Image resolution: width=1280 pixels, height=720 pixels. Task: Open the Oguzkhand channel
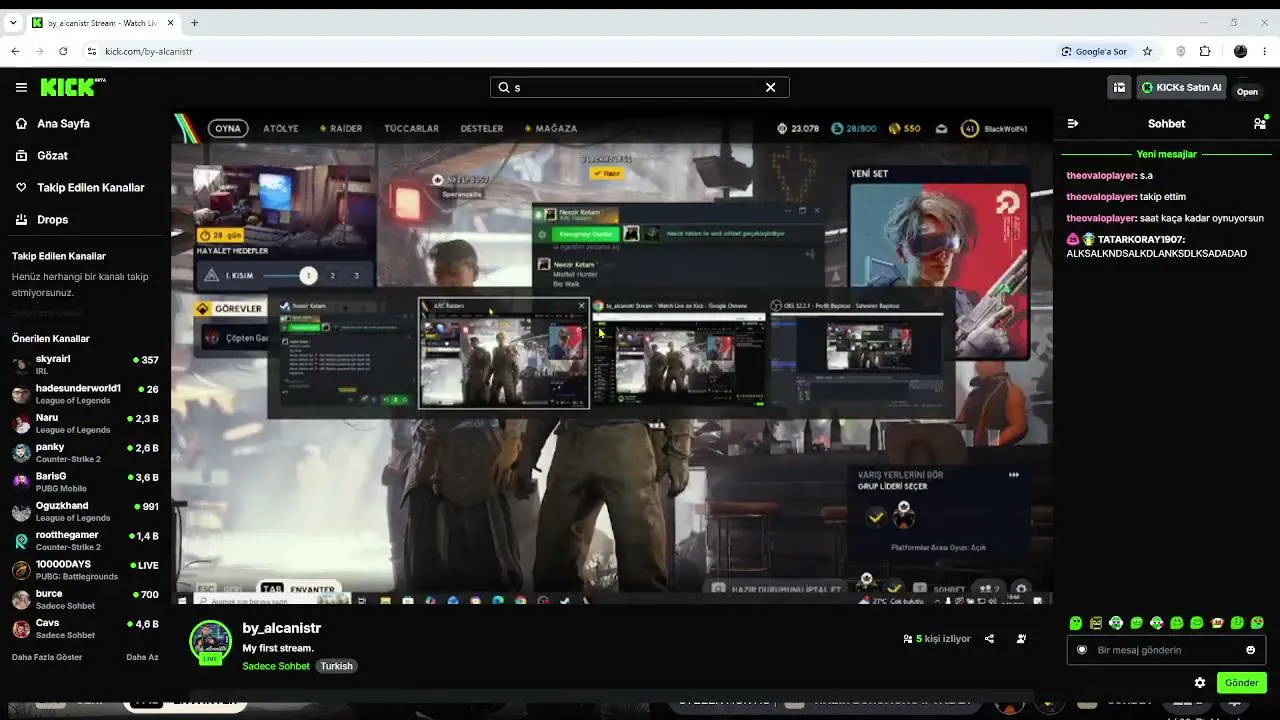[x=85, y=511]
